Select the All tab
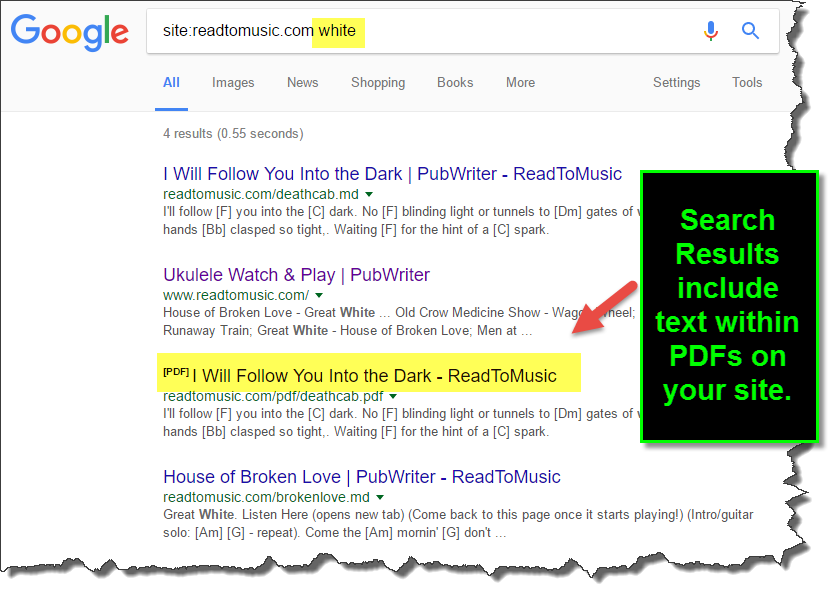 (171, 83)
